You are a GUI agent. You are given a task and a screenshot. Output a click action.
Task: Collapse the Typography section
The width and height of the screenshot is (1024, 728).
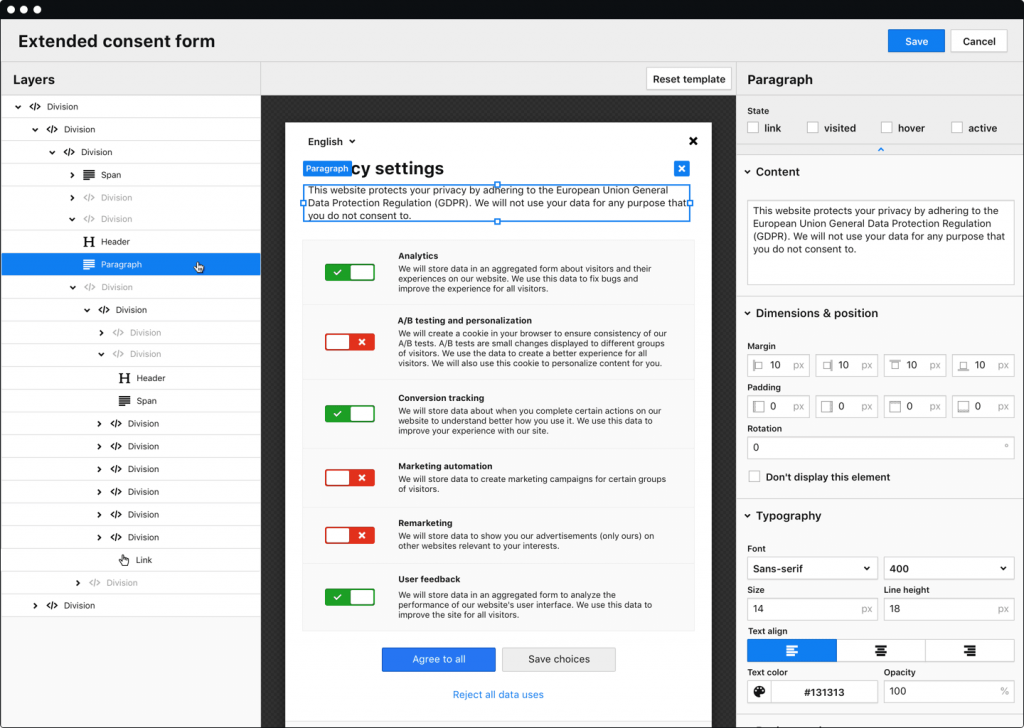click(x=747, y=516)
